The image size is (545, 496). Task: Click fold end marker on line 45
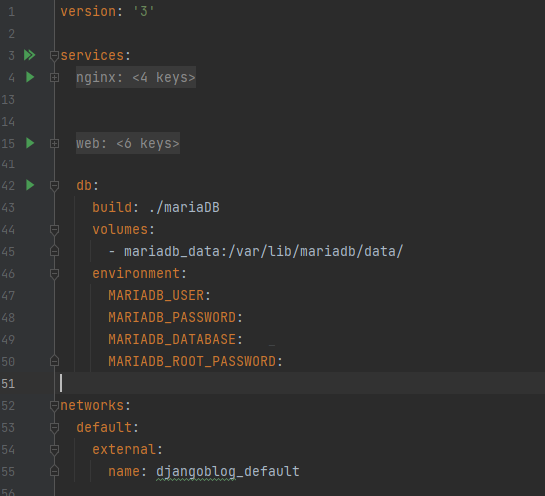click(54, 251)
